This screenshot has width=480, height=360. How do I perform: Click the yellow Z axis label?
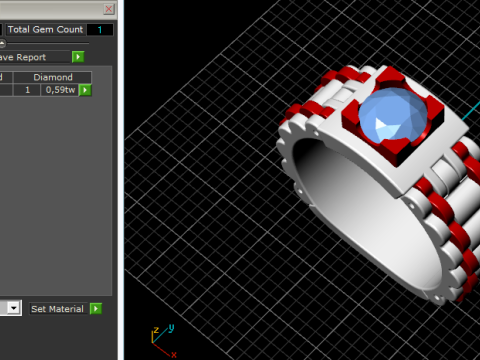(156, 330)
